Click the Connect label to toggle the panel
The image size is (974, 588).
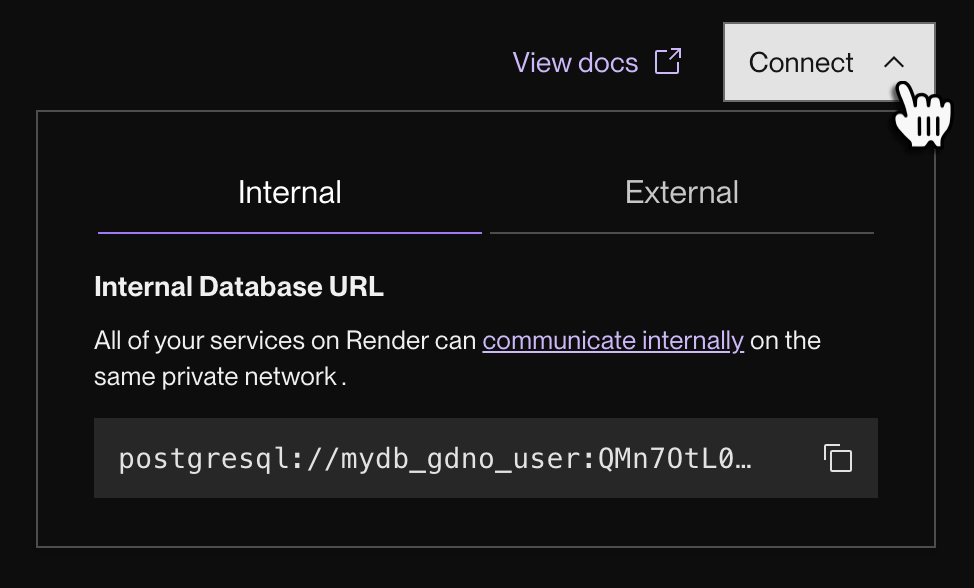pyautogui.click(x=800, y=62)
